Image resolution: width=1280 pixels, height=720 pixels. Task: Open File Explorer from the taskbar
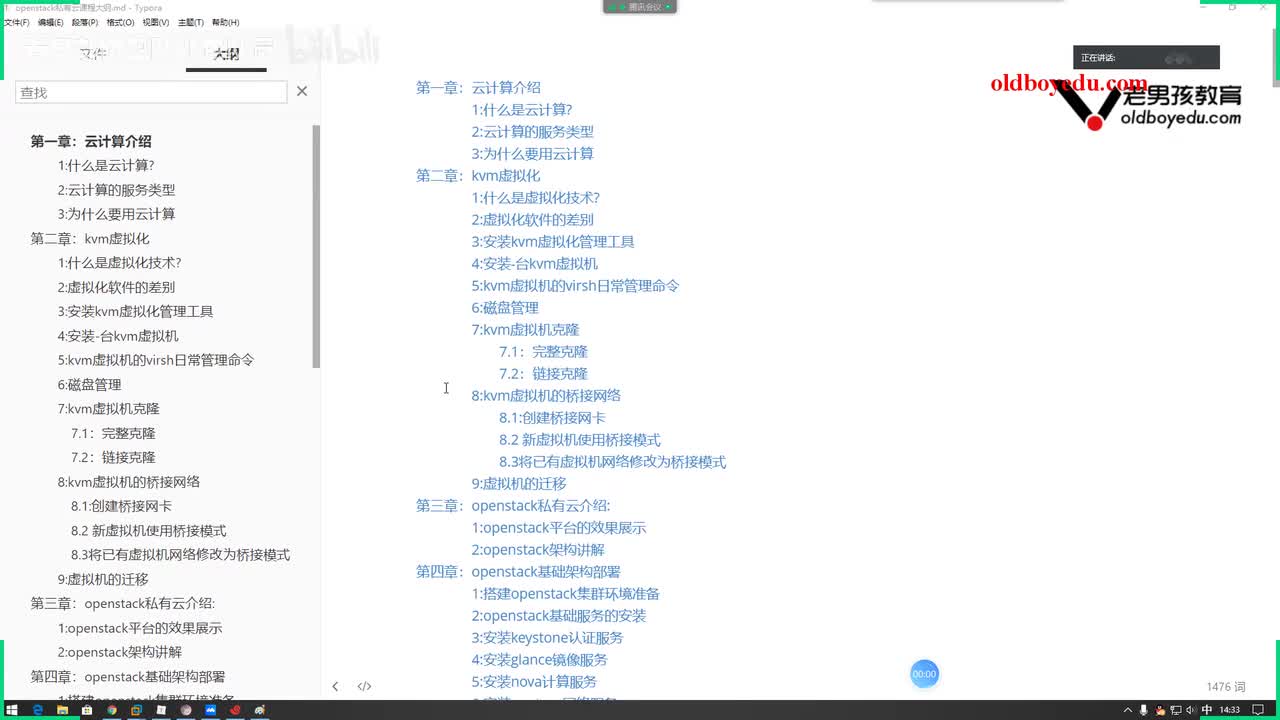tap(62, 710)
